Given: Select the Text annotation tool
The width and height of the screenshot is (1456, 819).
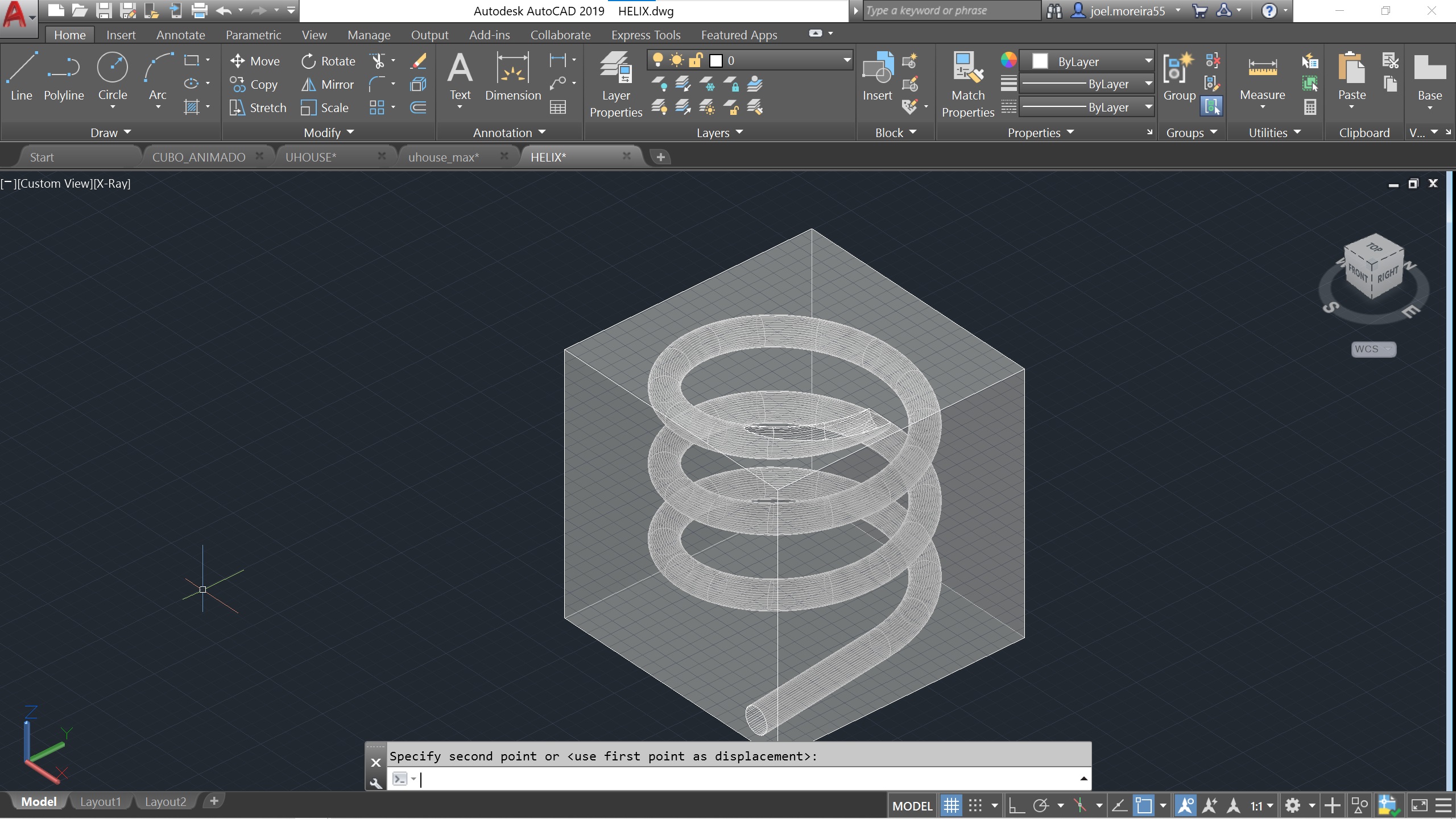Looking at the screenshot, I should coord(460,76).
